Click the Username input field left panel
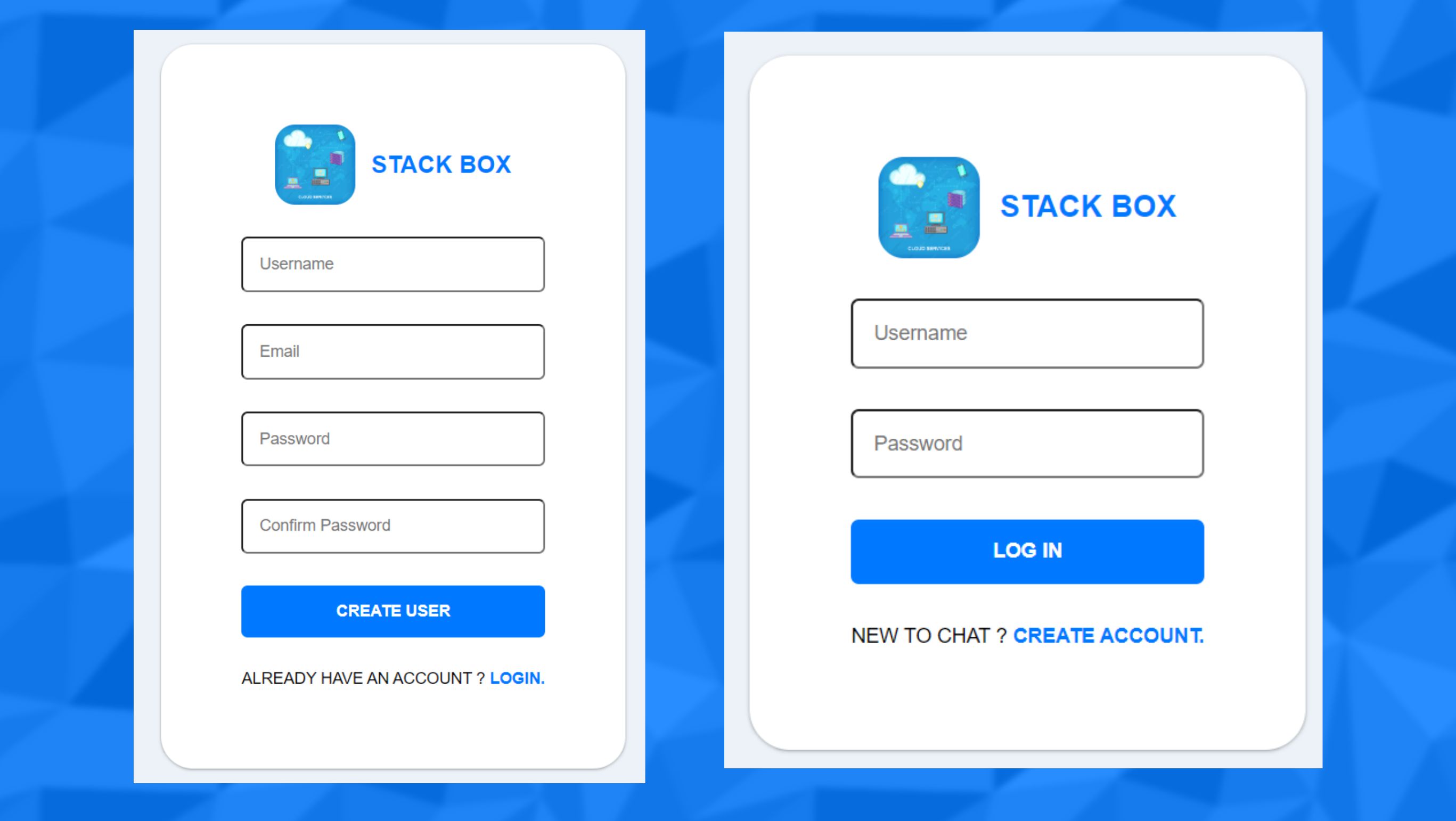This screenshot has width=1456, height=821. coord(393,264)
